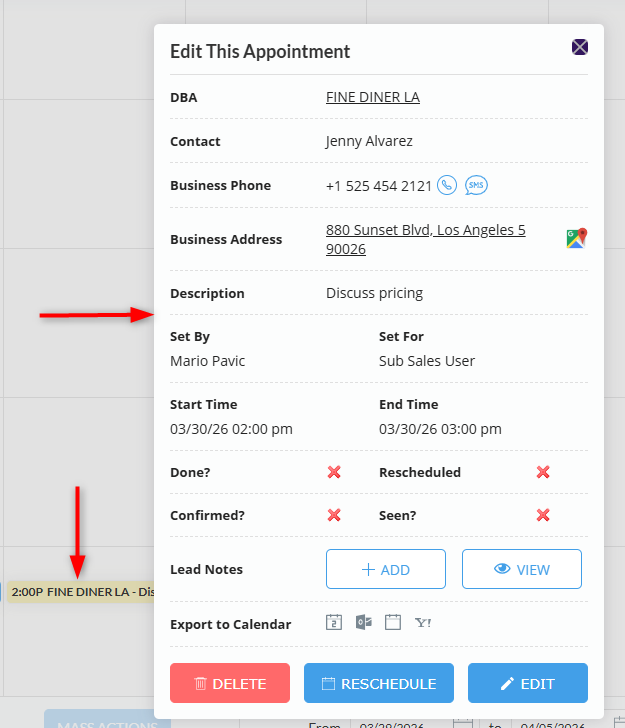Export appointment to Outlook icon
Viewport: 625px width, 728px height.
tap(363, 622)
